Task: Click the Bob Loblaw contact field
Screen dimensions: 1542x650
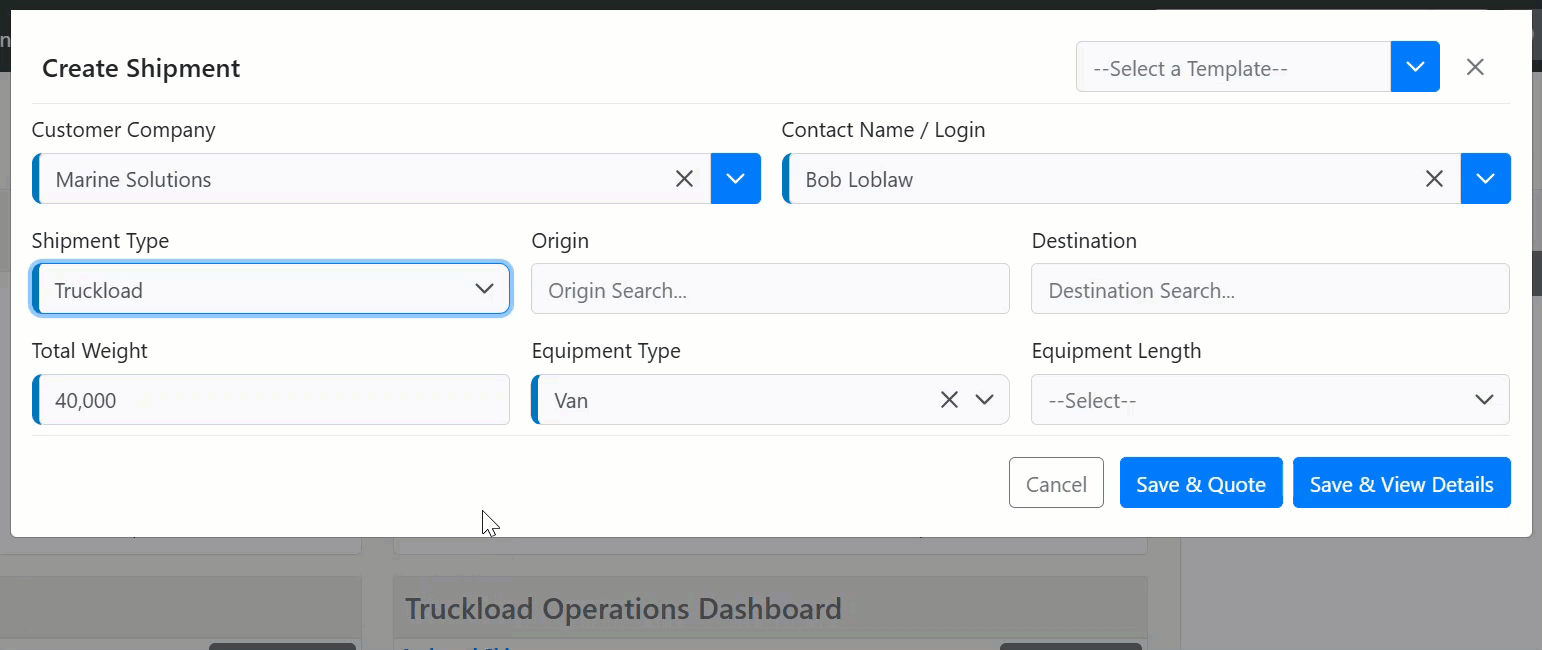Action: tap(1100, 179)
